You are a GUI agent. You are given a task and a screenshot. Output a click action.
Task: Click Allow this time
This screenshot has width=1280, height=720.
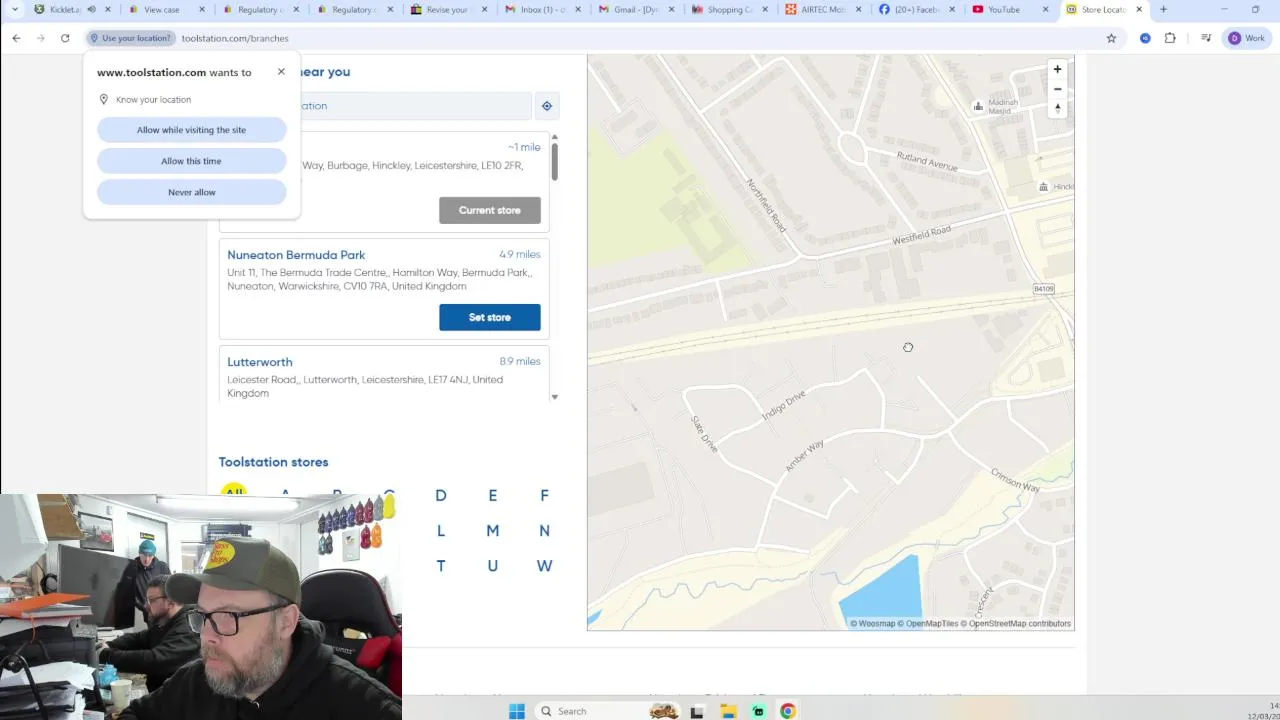[x=191, y=161]
